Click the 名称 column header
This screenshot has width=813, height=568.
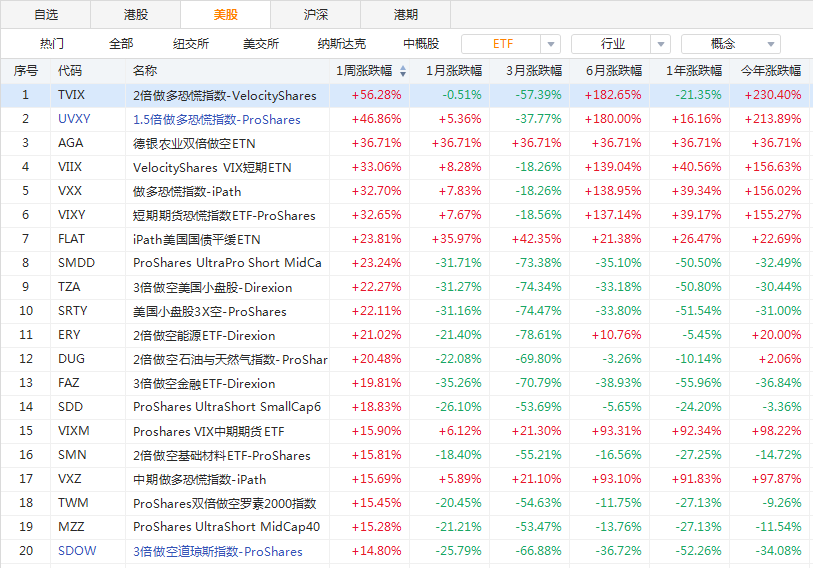(145, 71)
